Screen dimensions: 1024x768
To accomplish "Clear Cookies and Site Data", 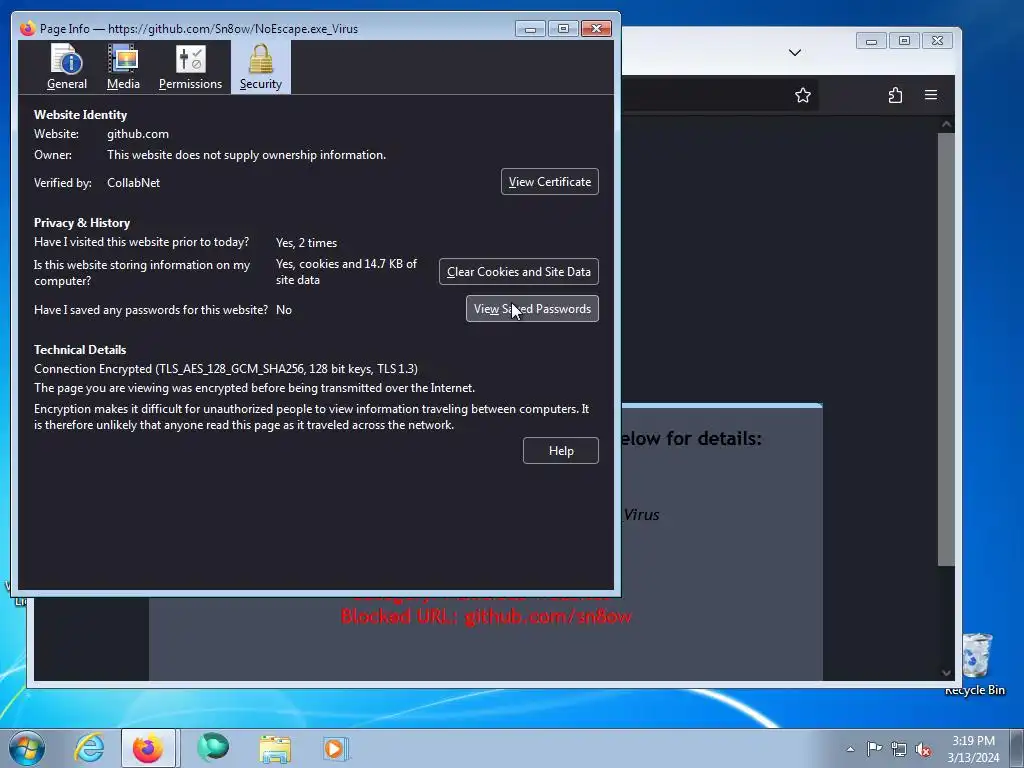I will coord(519,272).
